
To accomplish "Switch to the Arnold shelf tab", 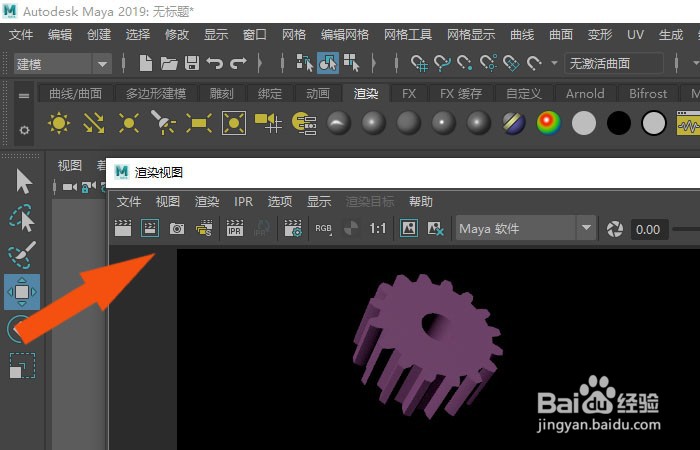I will pyautogui.click(x=585, y=93).
